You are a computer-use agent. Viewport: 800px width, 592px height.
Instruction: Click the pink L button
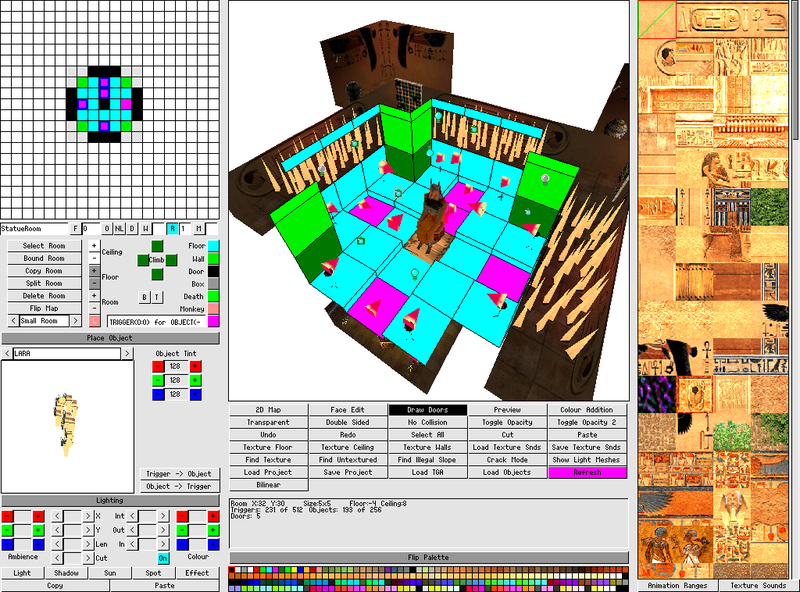point(94,321)
